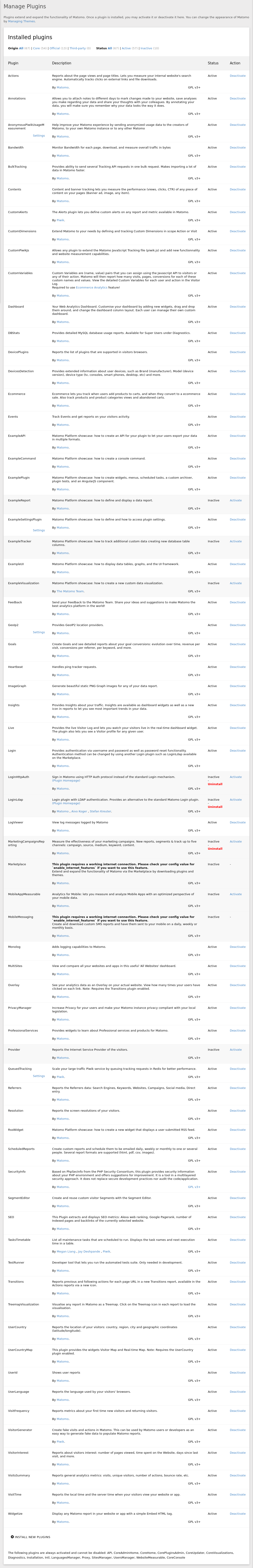Deactivate the Annotations plugin

[237, 99]
